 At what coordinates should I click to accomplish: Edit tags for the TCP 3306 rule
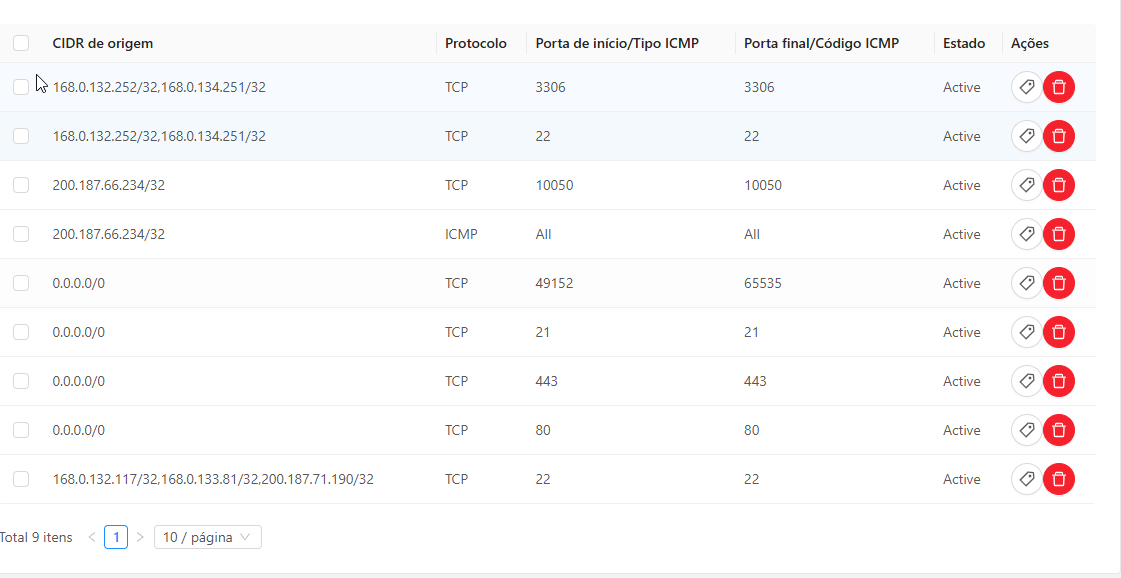[x=1026, y=87]
